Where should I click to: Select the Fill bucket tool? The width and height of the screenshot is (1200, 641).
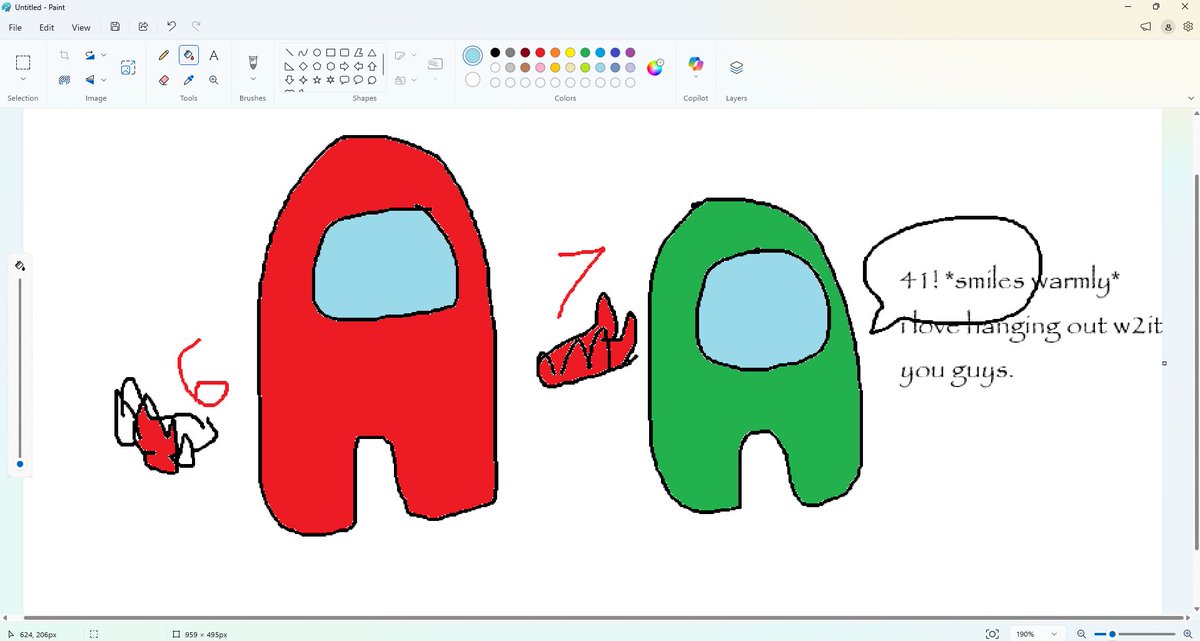pos(189,56)
